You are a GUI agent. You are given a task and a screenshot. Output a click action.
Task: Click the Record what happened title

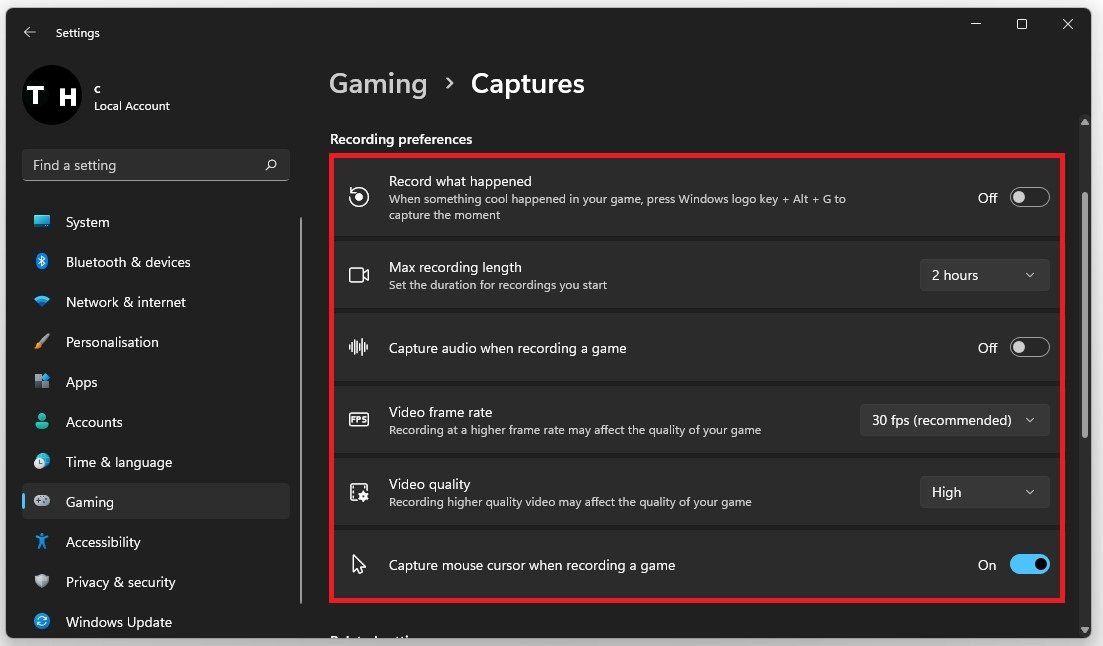(460, 181)
